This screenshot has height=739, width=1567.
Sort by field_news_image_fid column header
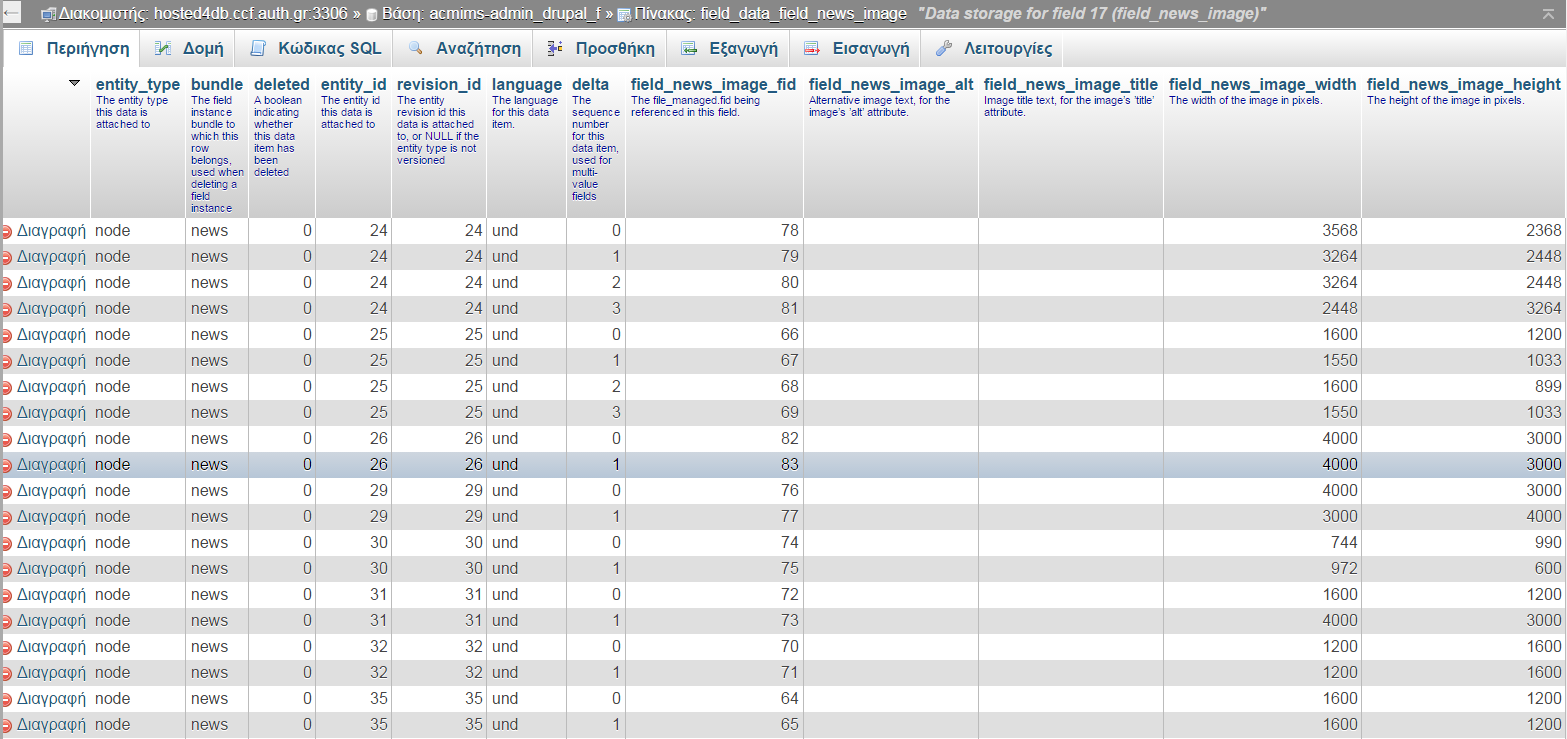[x=713, y=84]
